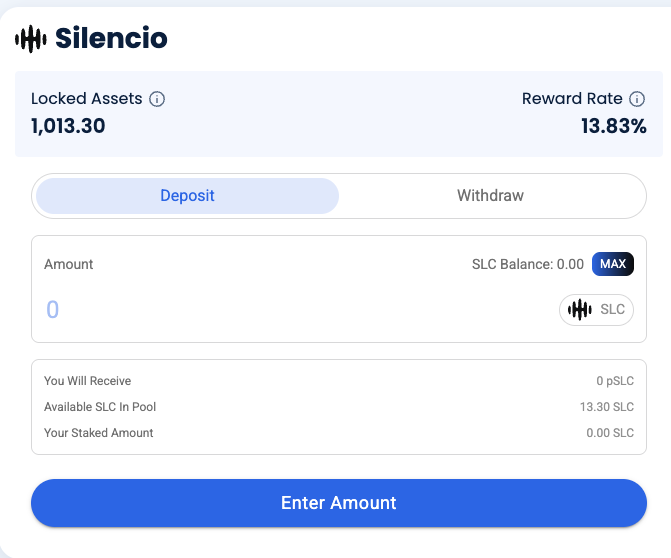The height and width of the screenshot is (558, 671).
Task: Click the SLC Balance 0.00 text
Action: 527,264
